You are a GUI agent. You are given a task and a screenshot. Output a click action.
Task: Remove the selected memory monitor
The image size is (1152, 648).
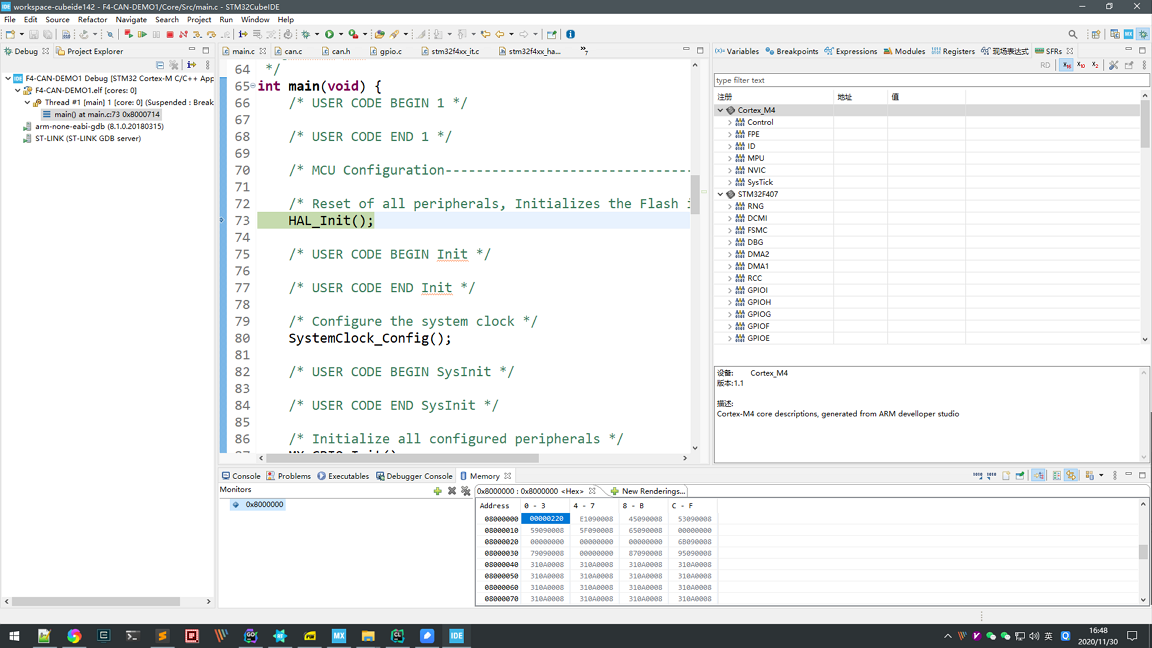click(x=452, y=491)
